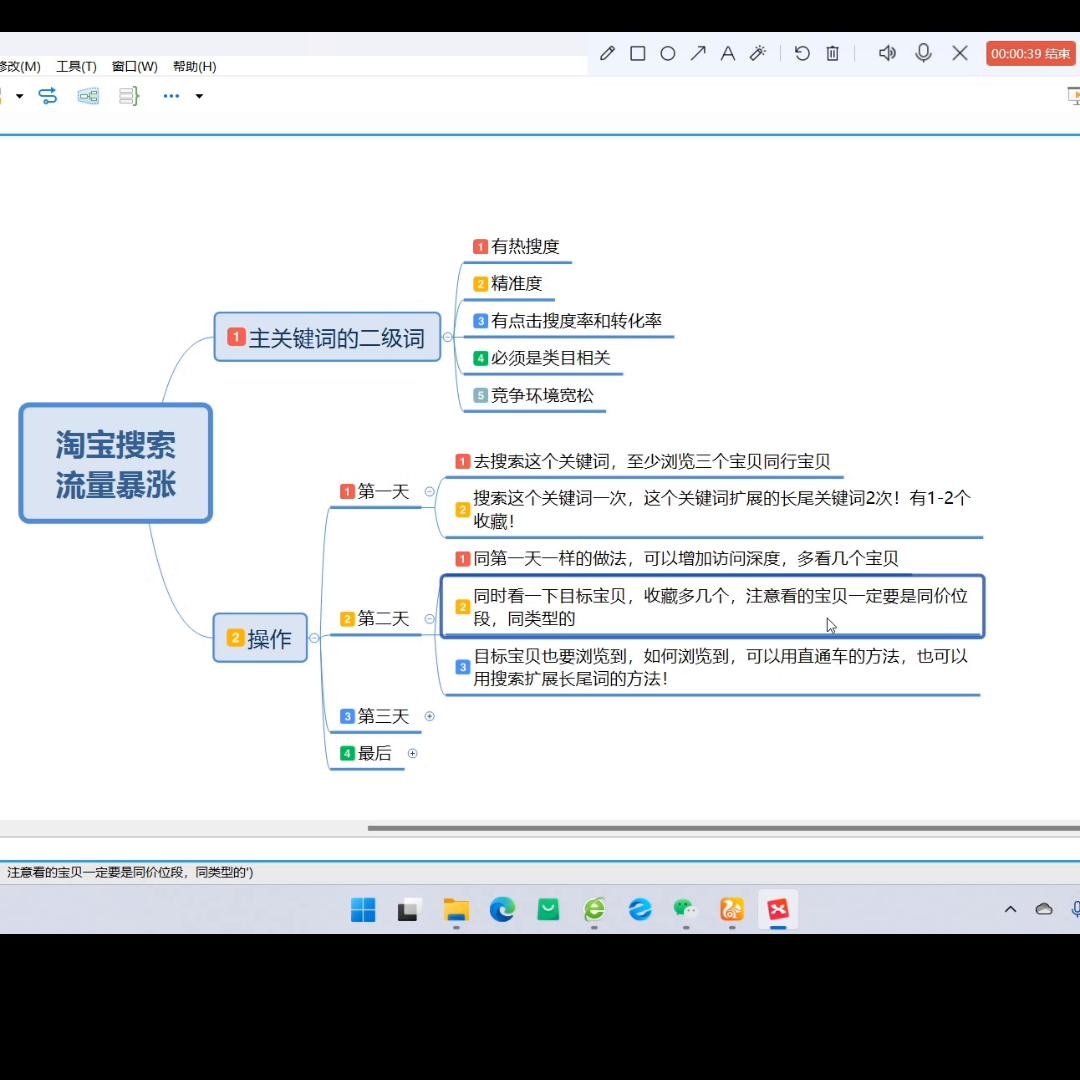Click priority 5 marker on 竞争环境宽松

click(480, 395)
